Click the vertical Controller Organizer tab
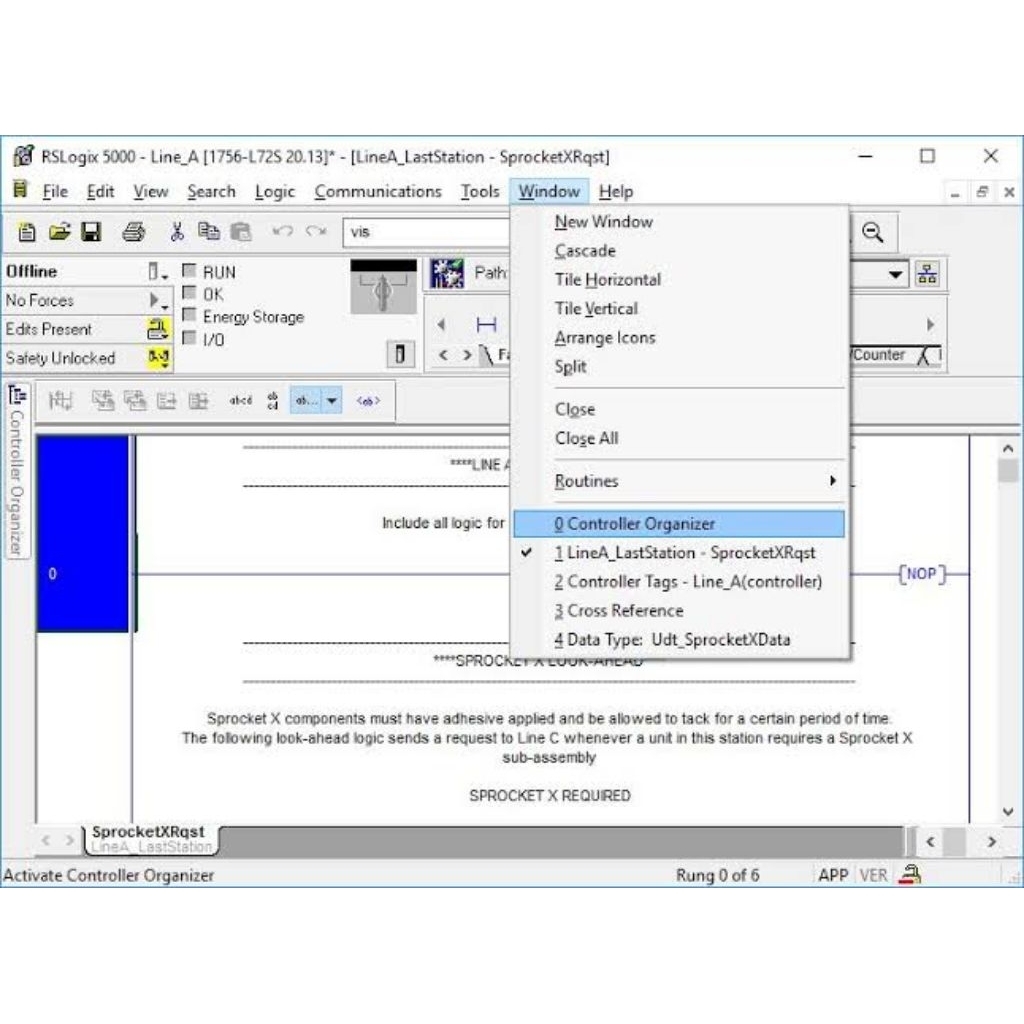1024x1024 pixels. [16, 471]
